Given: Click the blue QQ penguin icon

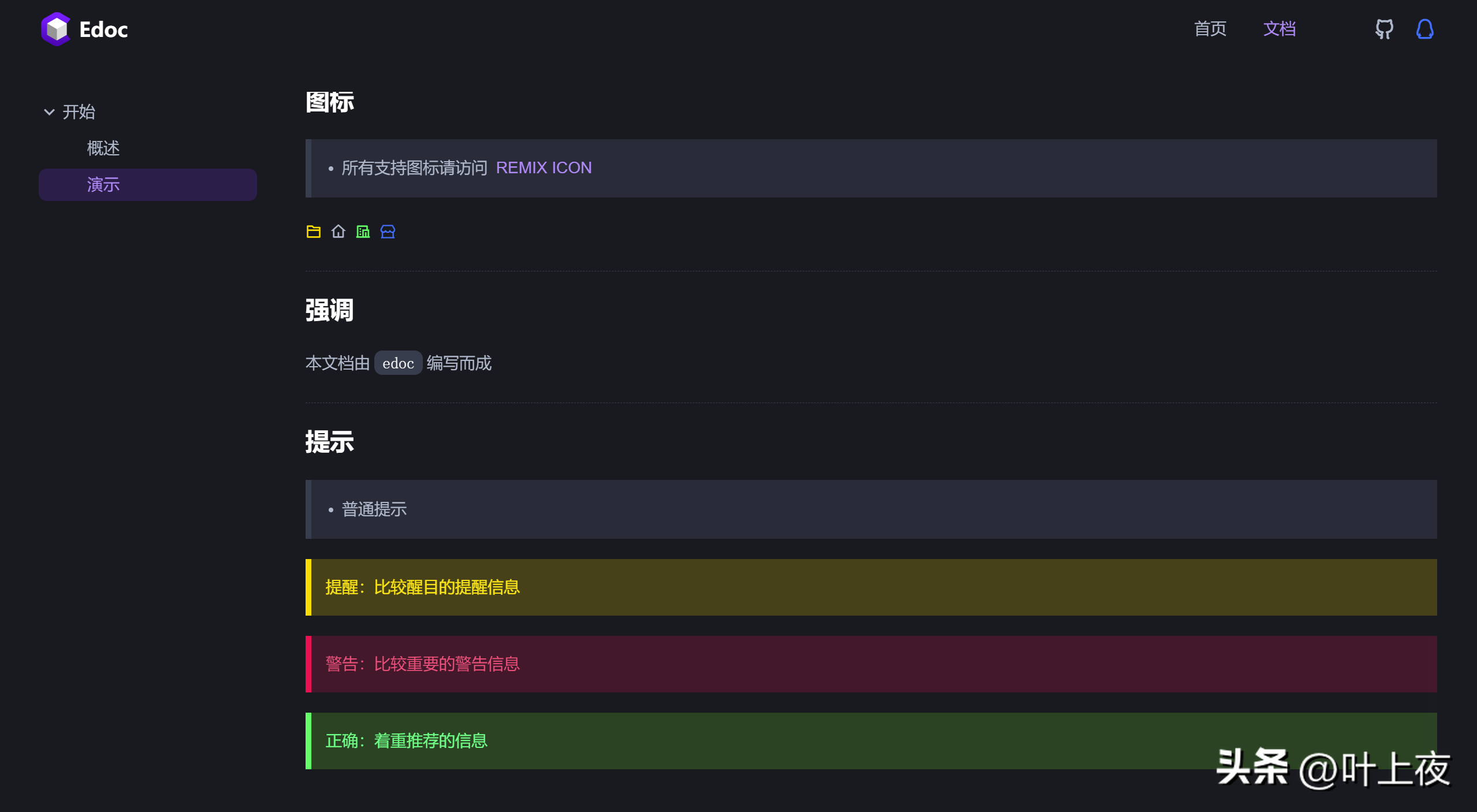Looking at the screenshot, I should [1424, 29].
